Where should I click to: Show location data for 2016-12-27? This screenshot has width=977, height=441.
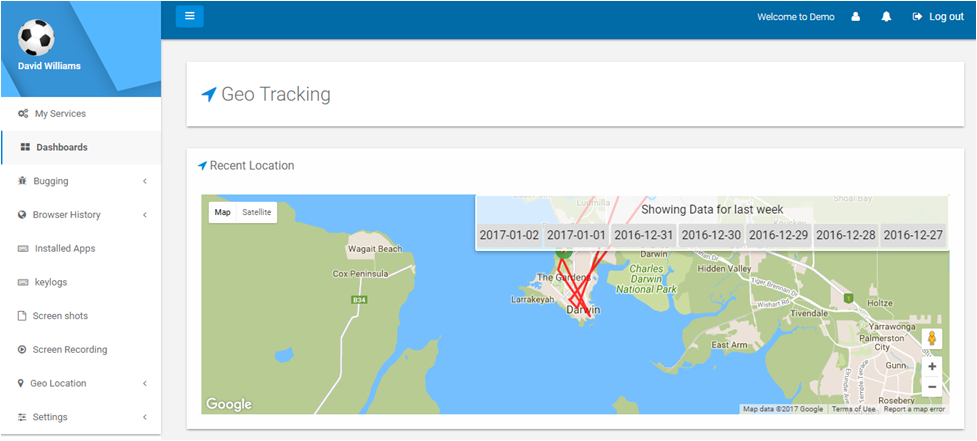(913, 235)
